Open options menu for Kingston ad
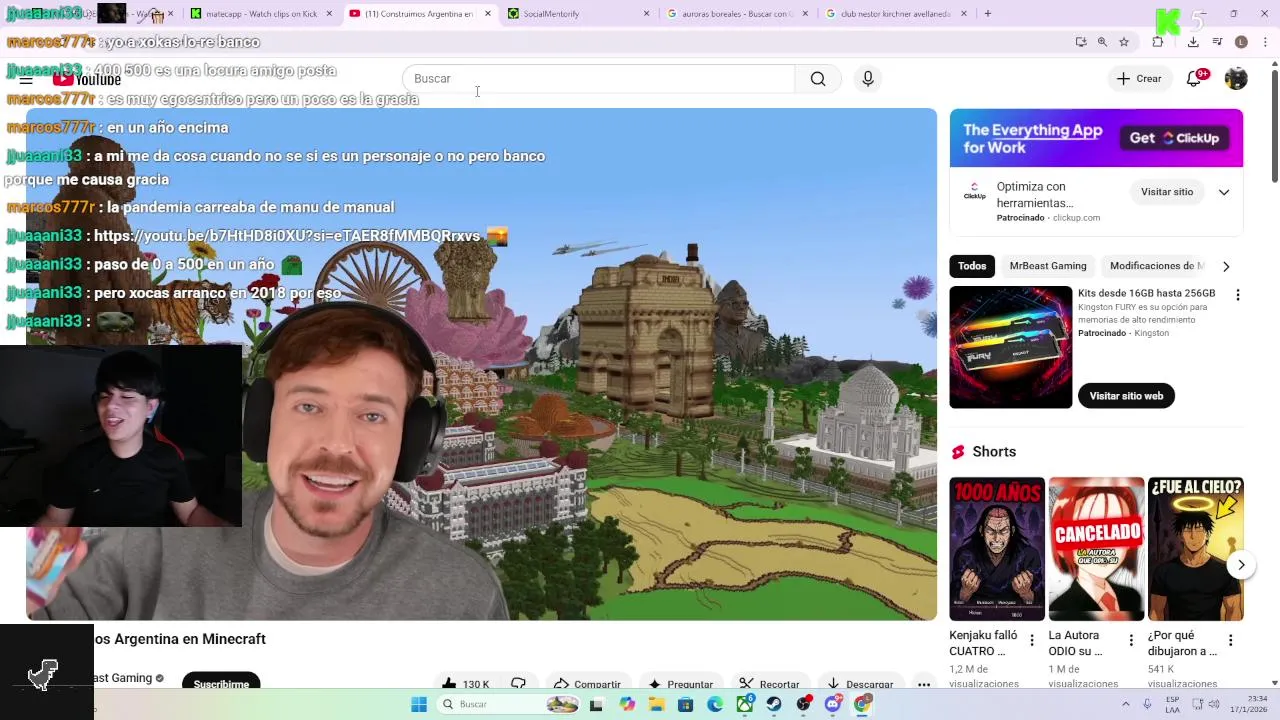The image size is (1280, 720). coord(1237,295)
